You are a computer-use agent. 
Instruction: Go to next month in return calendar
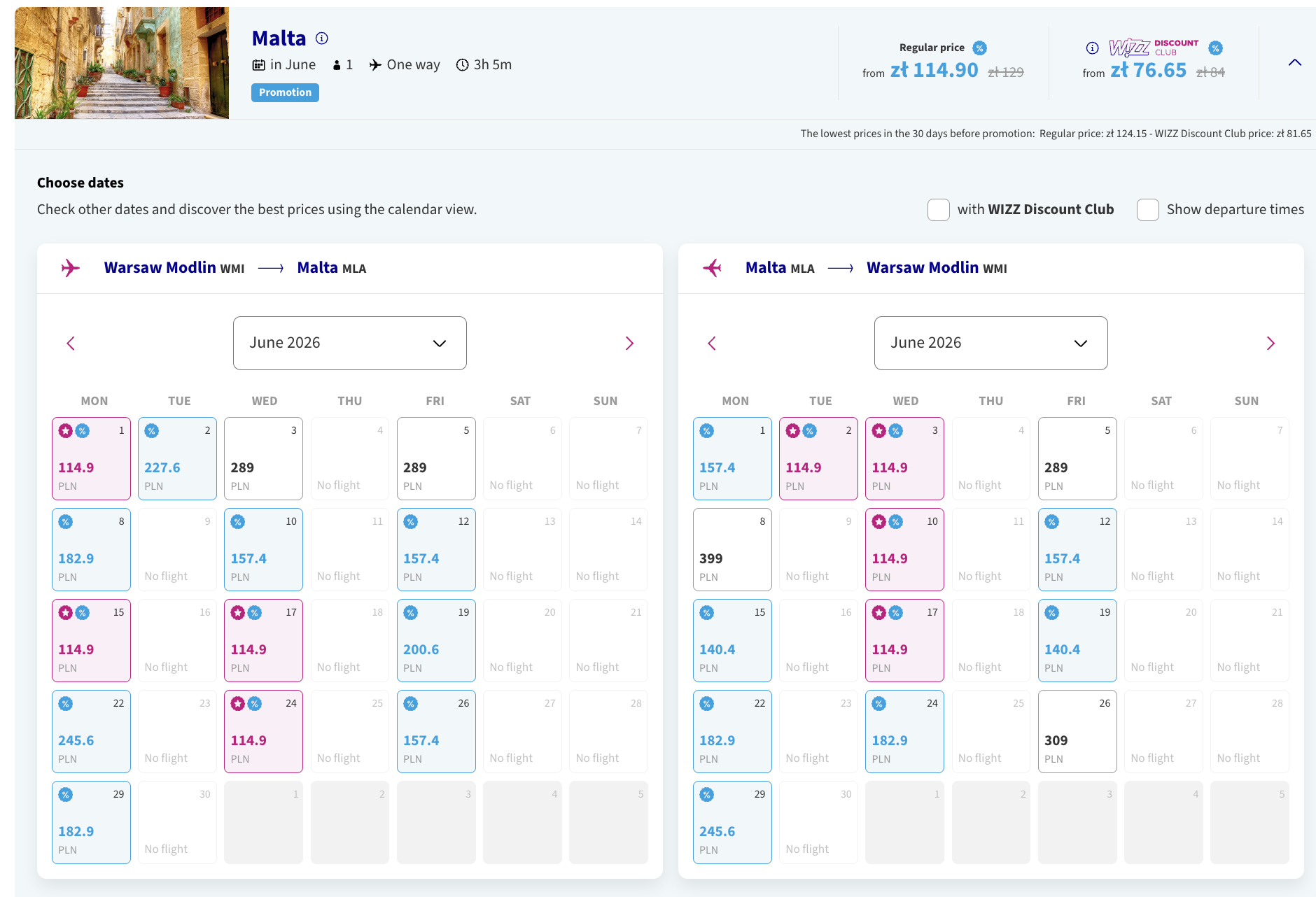coord(1270,343)
